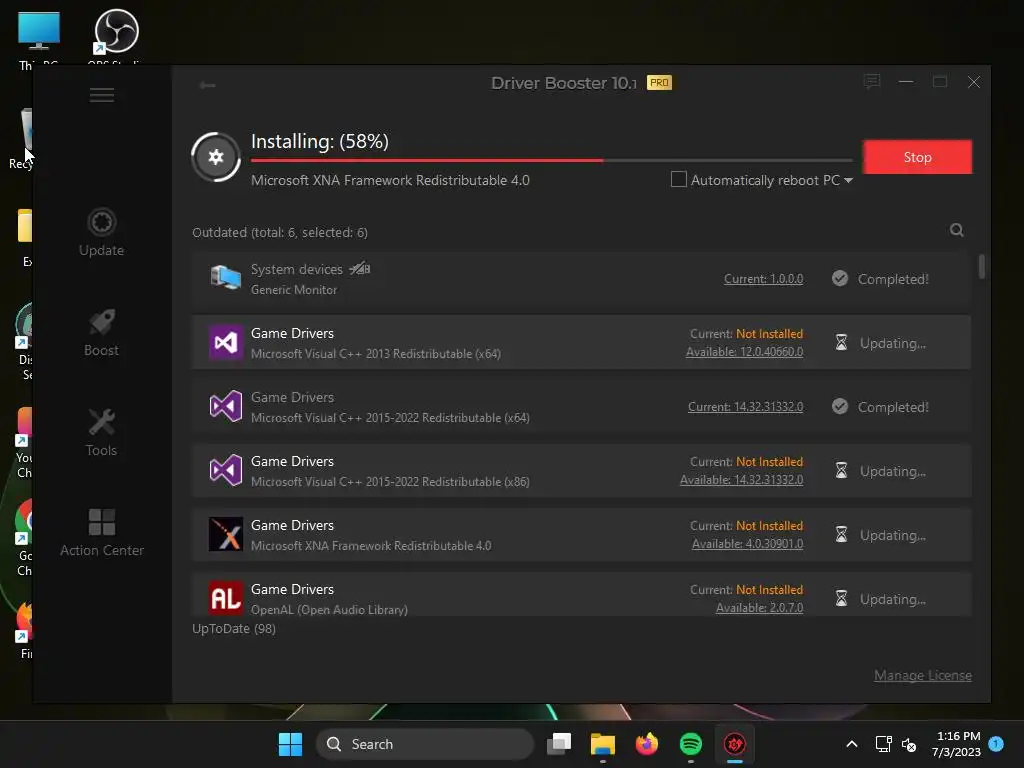Open File Explorer from taskbar
Image resolution: width=1024 pixels, height=768 pixels.
click(x=603, y=744)
